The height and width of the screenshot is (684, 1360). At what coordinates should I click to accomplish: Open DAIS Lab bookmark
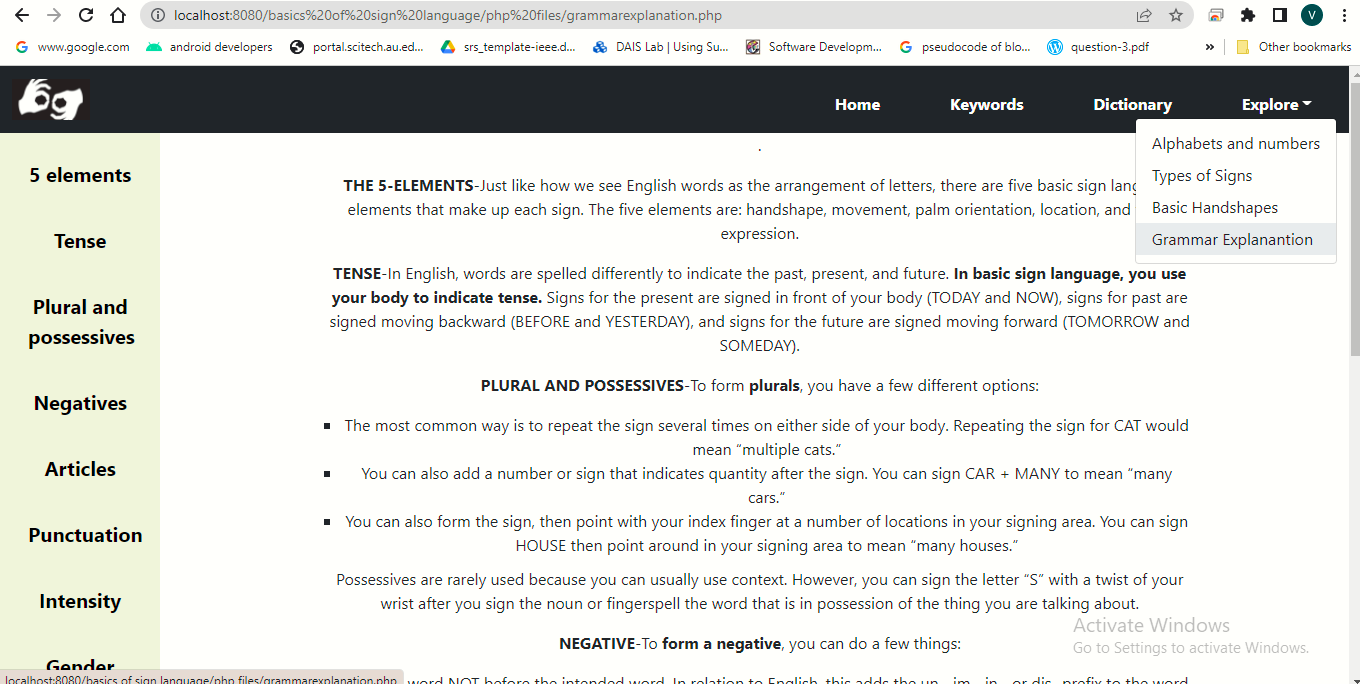click(661, 47)
